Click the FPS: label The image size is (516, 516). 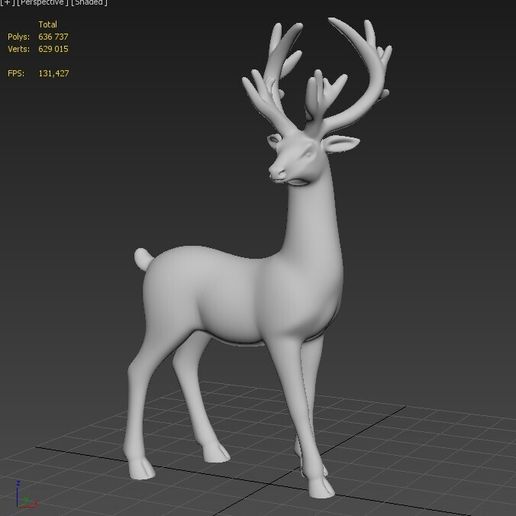coord(16,73)
